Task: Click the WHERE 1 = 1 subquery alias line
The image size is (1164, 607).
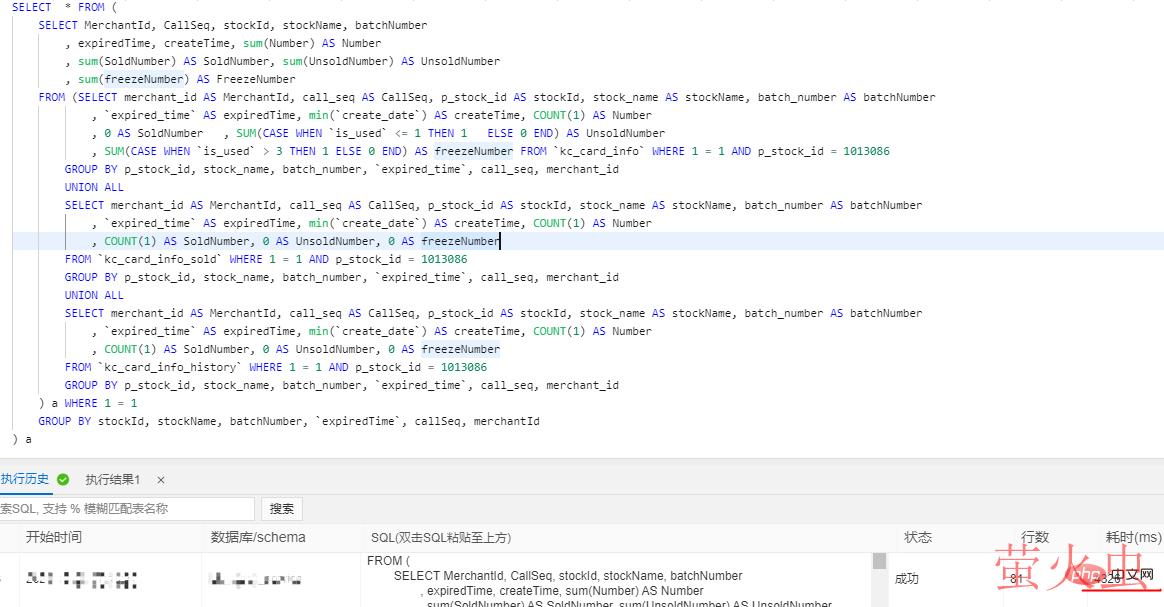Action: (88, 403)
